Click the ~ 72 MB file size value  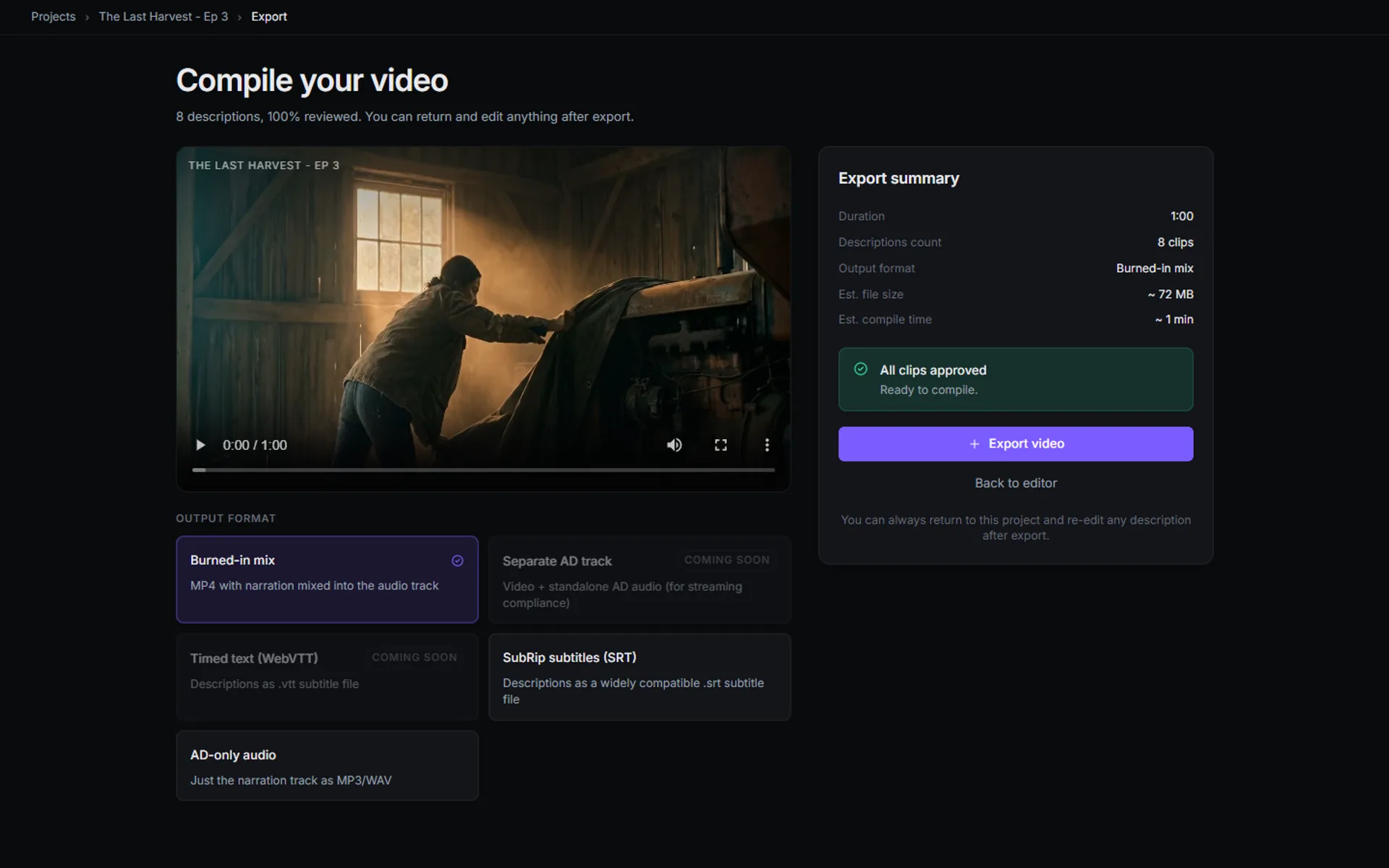tap(1170, 294)
